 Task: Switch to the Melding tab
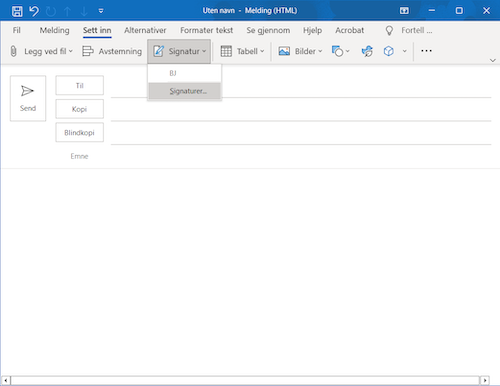(55, 30)
